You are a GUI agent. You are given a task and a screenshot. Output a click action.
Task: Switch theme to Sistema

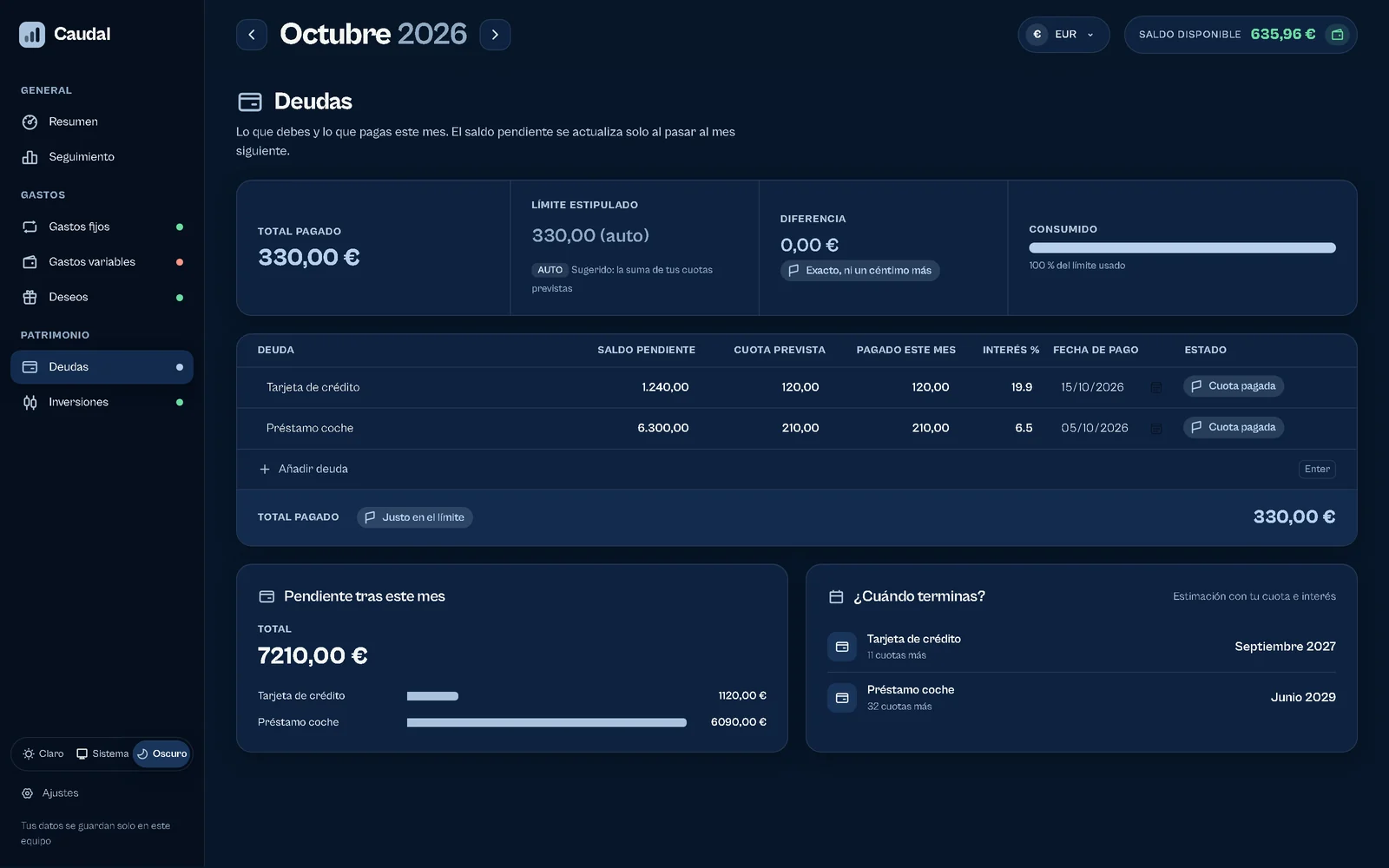tap(102, 753)
